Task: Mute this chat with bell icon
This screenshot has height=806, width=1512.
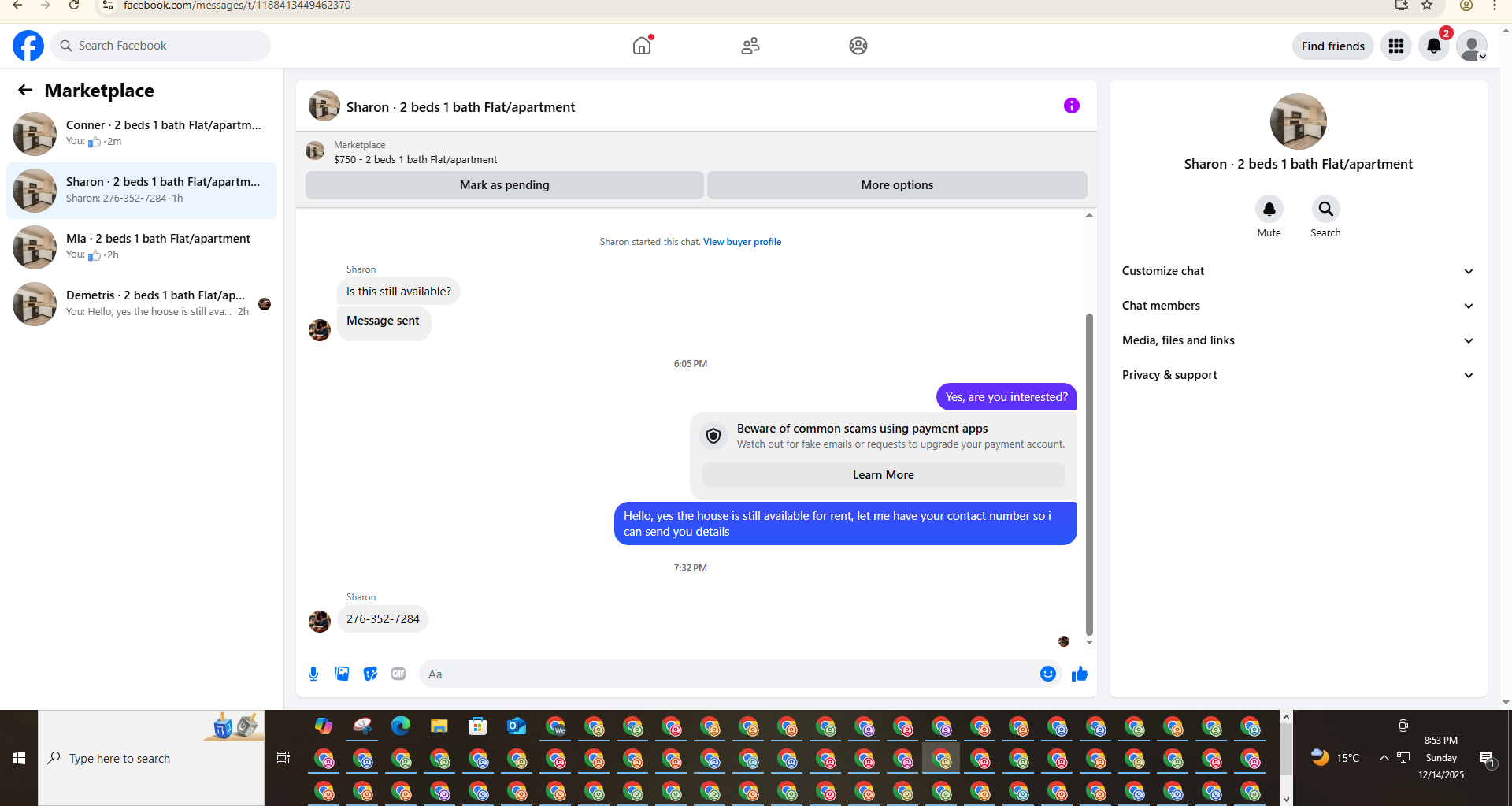Action: pos(1269,209)
